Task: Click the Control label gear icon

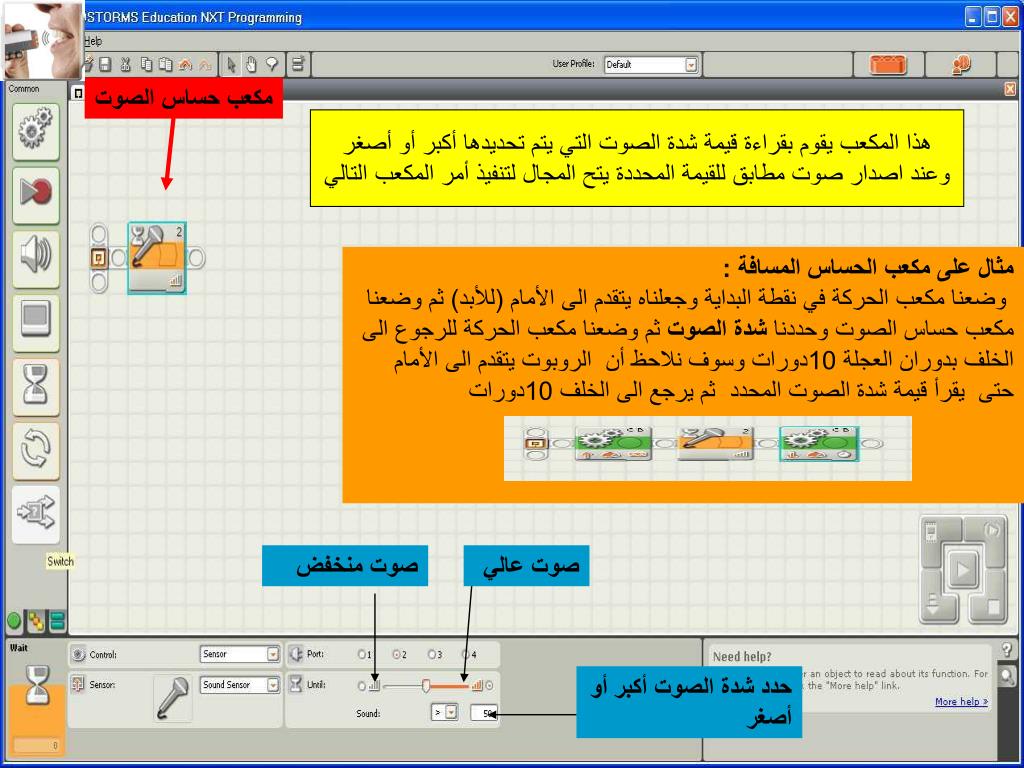Action: pyautogui.click(x=78, y=654)
